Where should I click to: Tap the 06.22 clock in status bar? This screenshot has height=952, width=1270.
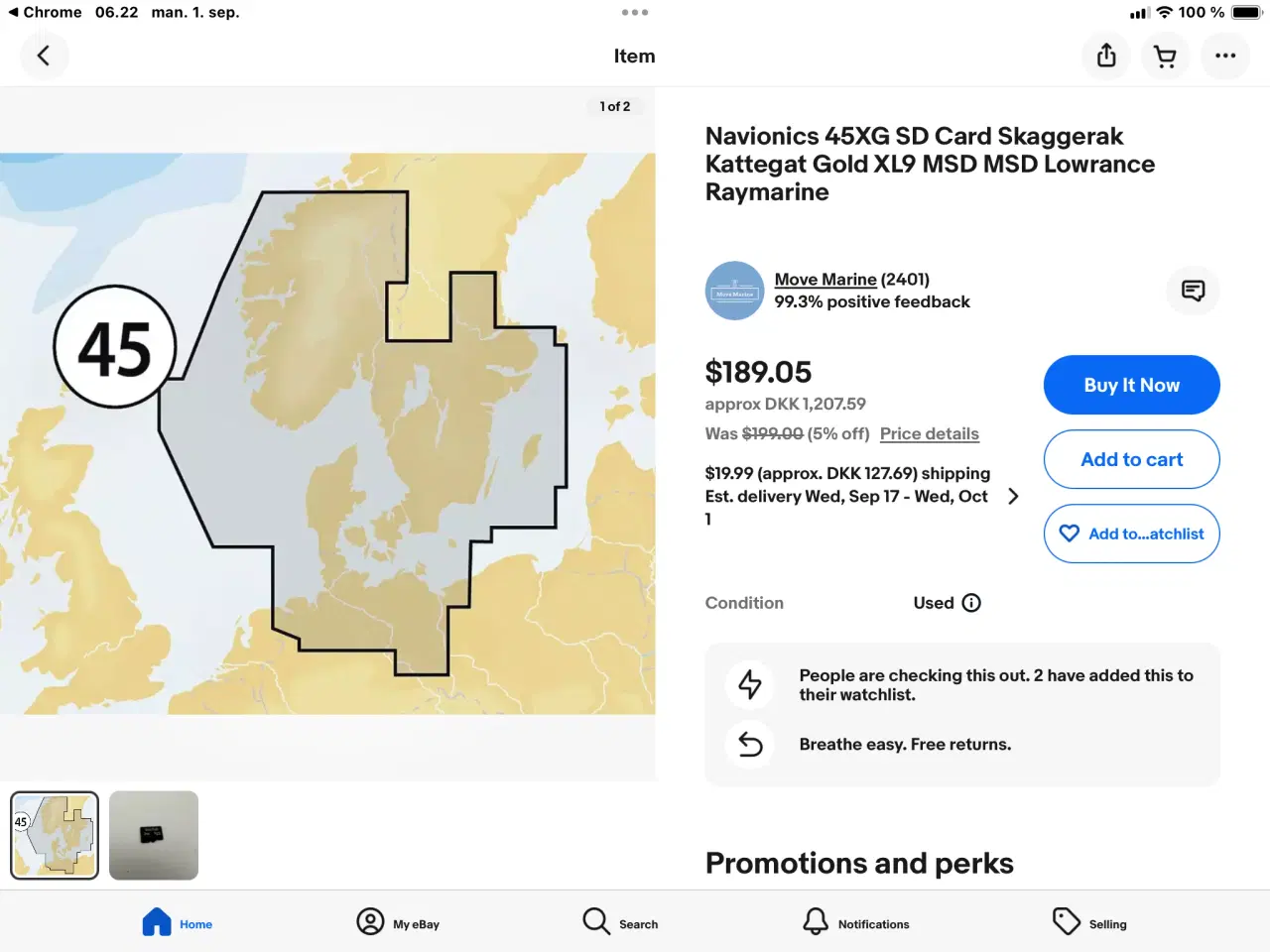coord(116,12)
